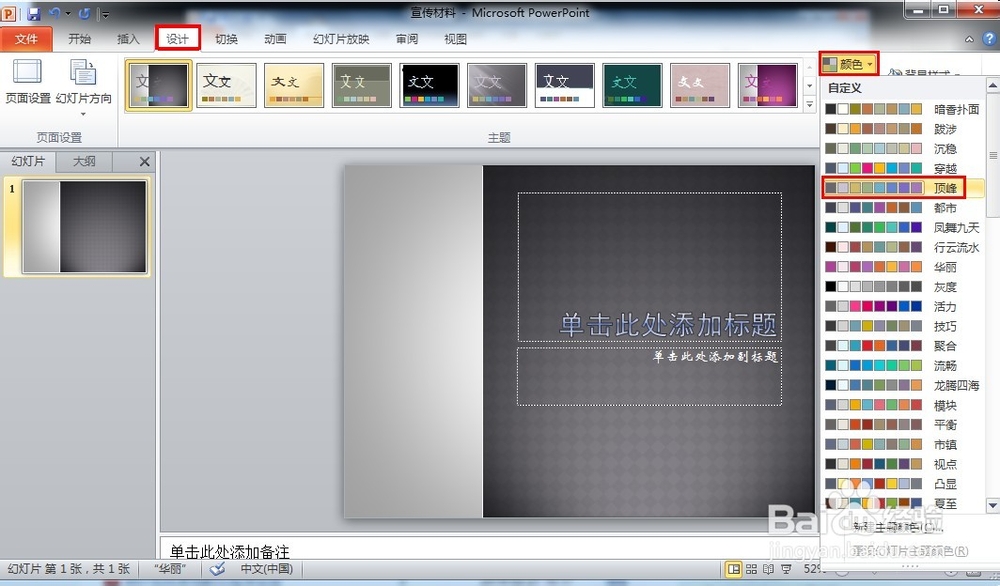Toggle Normal view button in status bar
The width and height of the screenshot is (1000, 586).
point(735,569)
